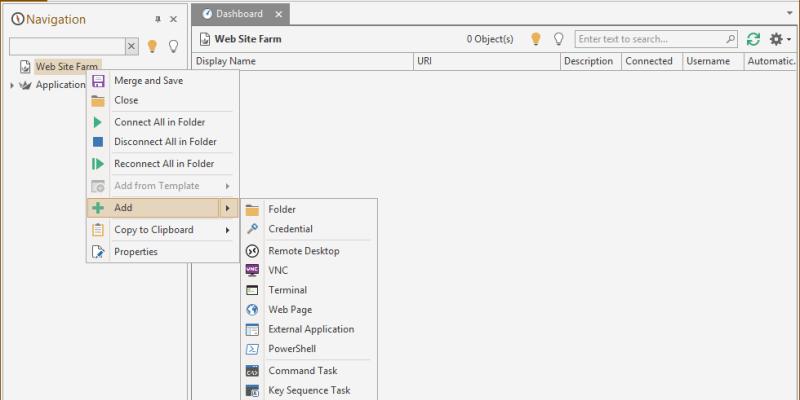Add a Terminal connection
Viewport: 800px width, 400px height.
[287, 290]
